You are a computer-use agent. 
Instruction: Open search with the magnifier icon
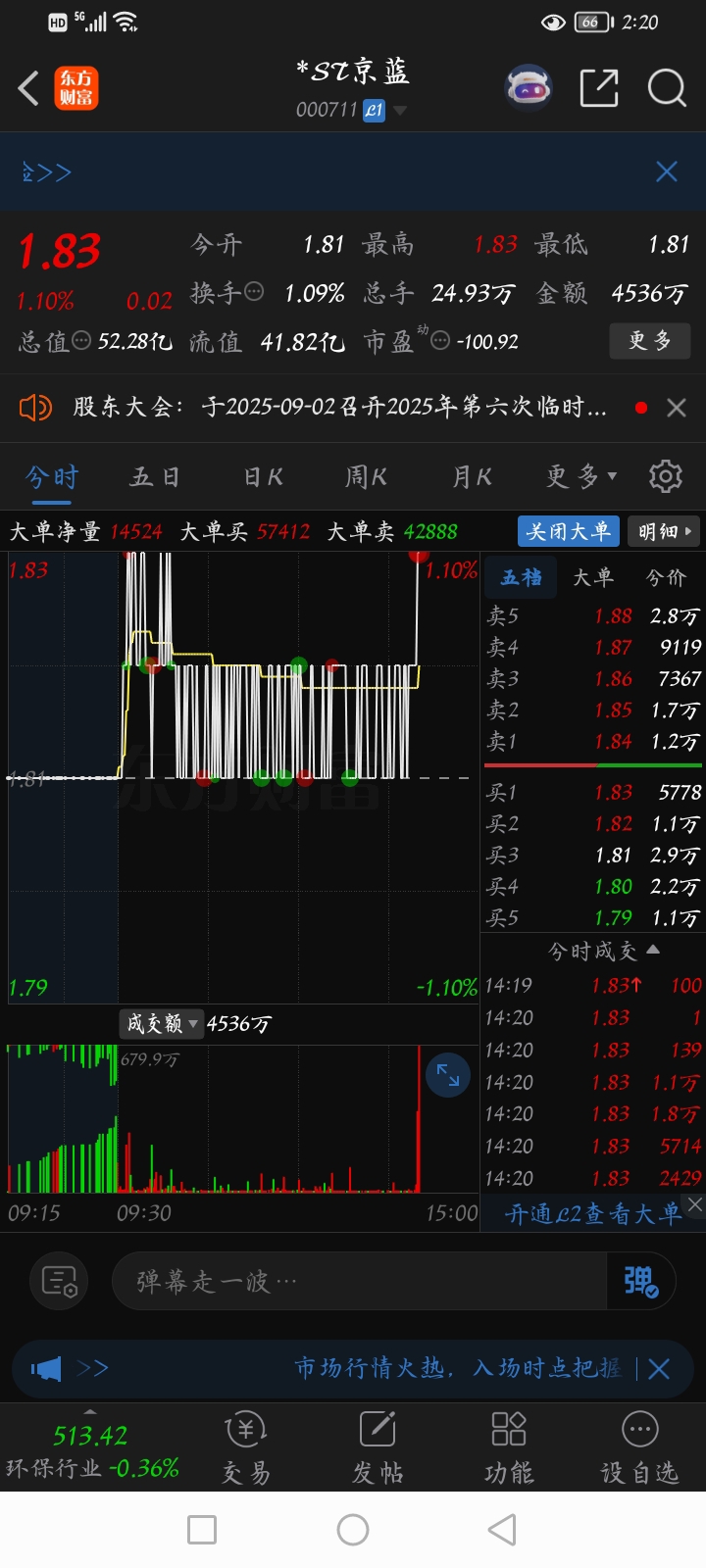[x=667, y=88]
